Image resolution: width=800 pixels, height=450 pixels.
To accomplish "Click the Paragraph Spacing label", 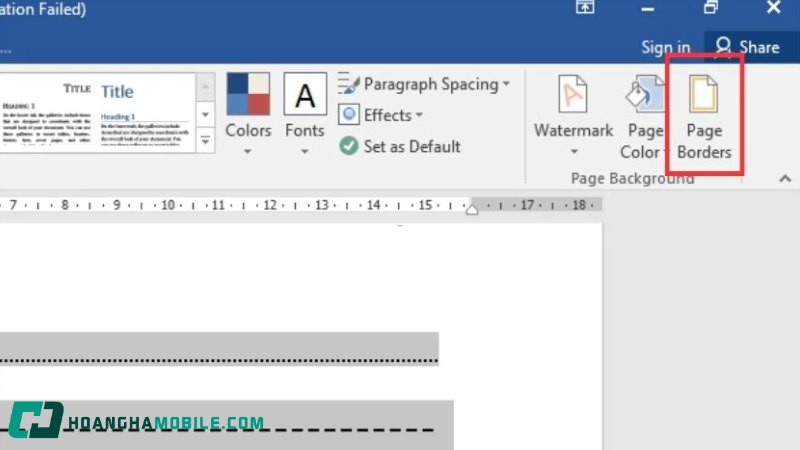I will [431, 84].
